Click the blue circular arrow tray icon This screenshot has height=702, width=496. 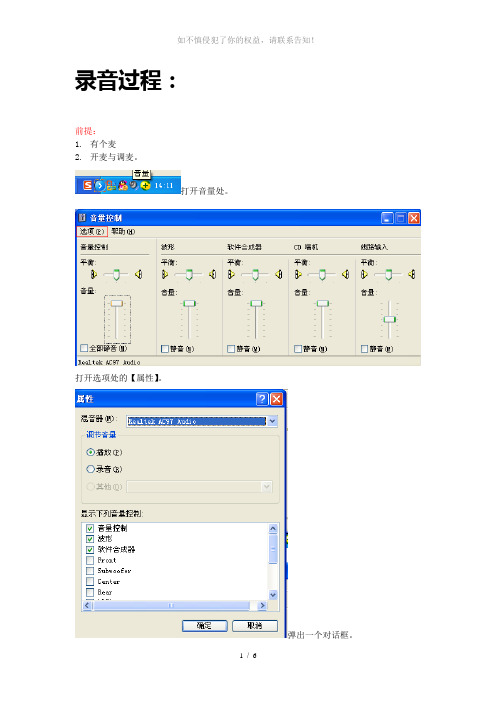tap(100, 185)
